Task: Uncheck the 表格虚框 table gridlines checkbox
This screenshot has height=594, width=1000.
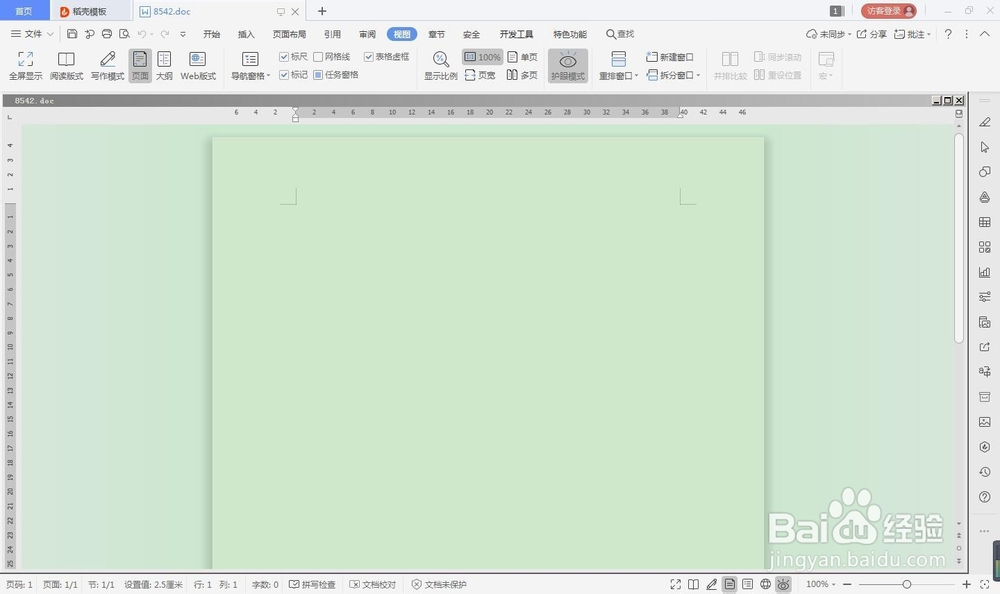Action: click(x=369, y=57)
